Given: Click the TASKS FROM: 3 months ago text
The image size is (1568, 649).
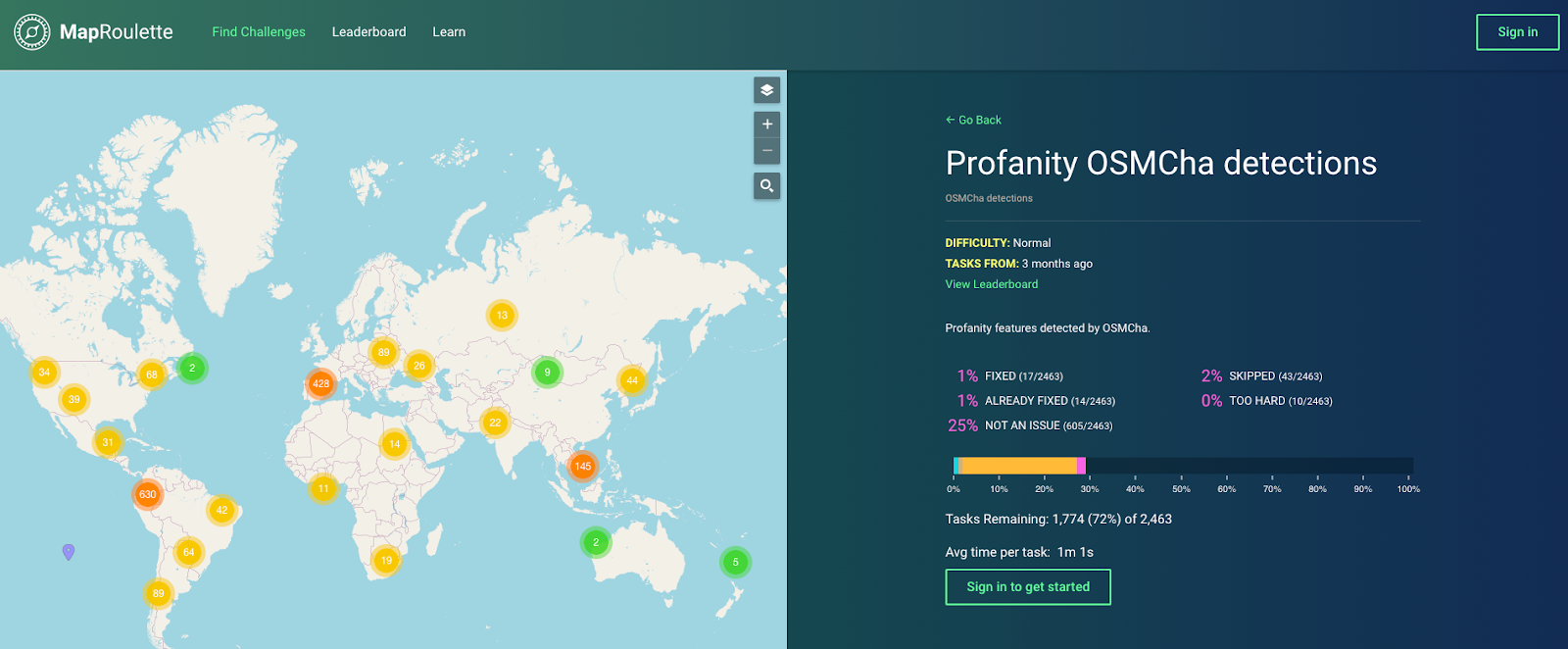Looking at the screenshot, I should [x=1018, y=264].
